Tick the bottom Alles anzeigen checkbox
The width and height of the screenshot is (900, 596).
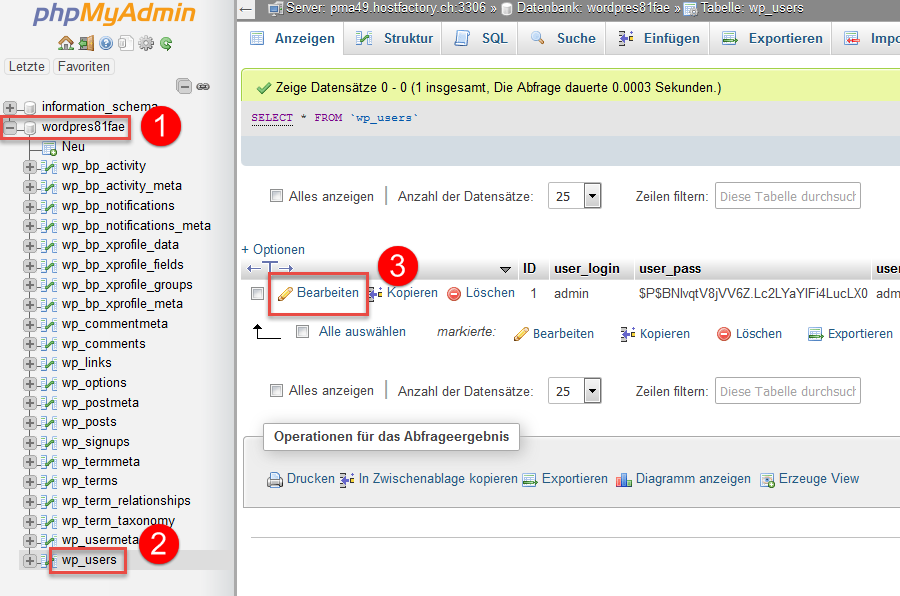click(277, 390)
